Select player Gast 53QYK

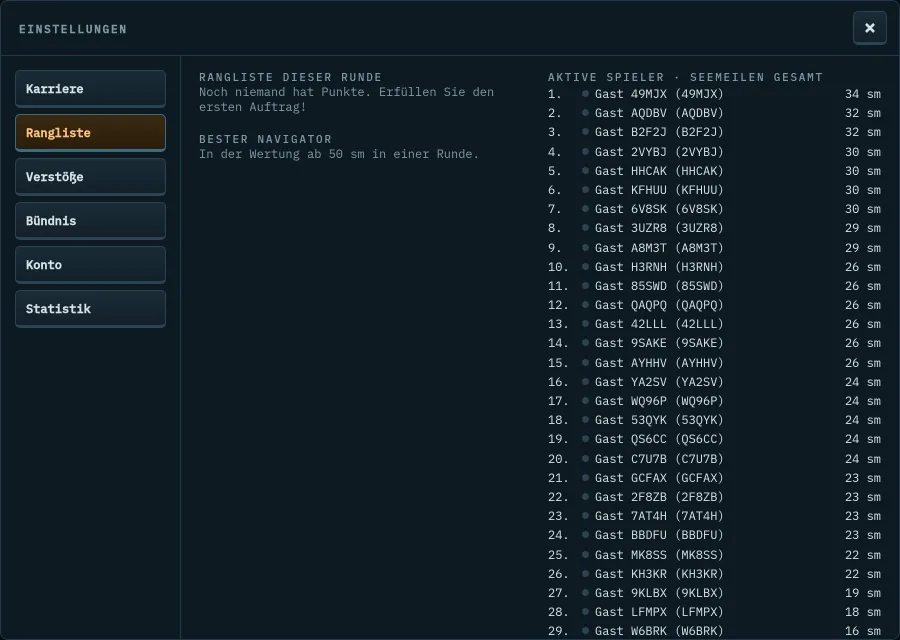[x=714, y=420]
